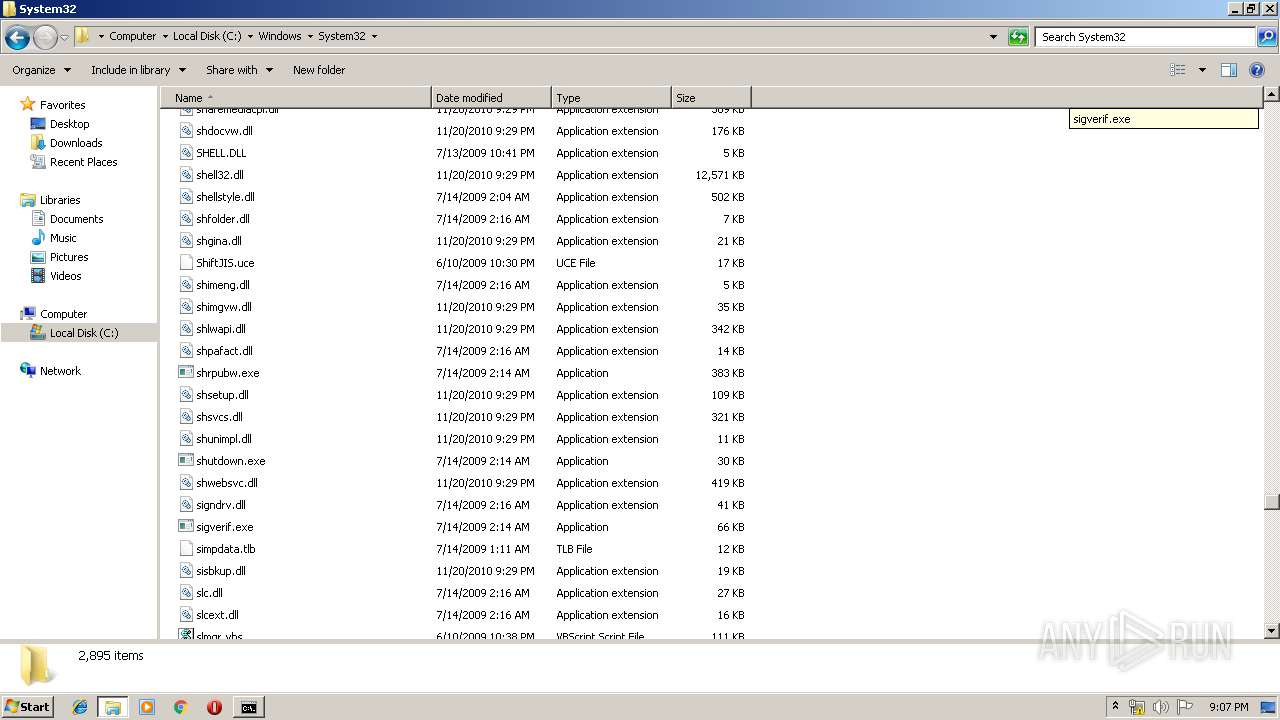The height and width of the screenshot is (720, 1280).
Task: Click the search magnifier icon
Action: [x=1266, y=37]
